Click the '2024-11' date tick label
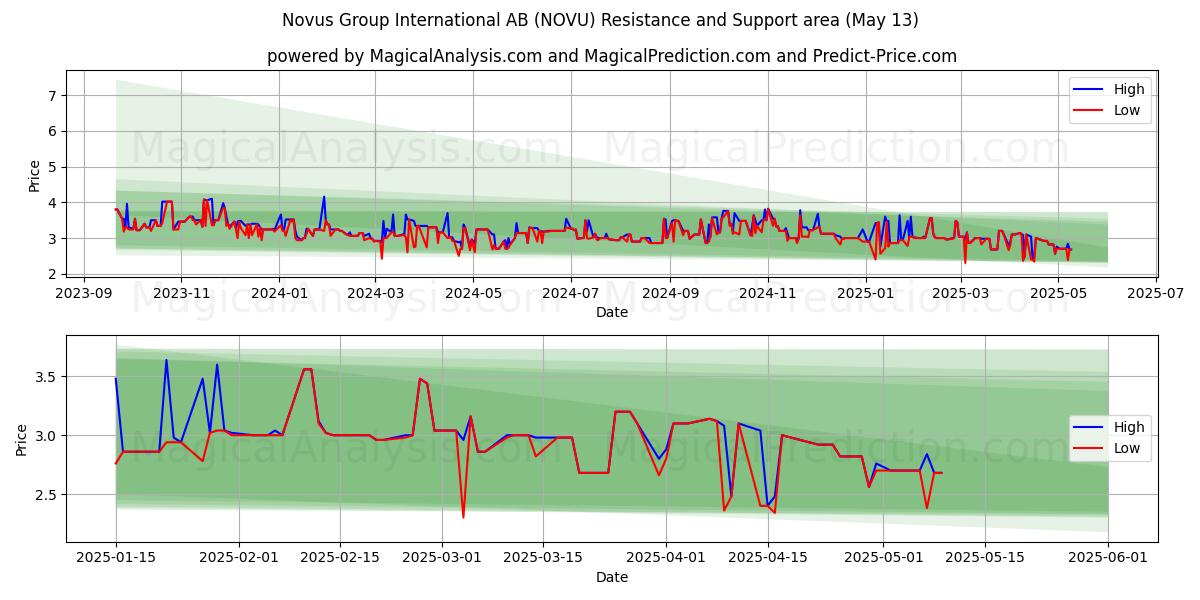 [x=768, y=293]
